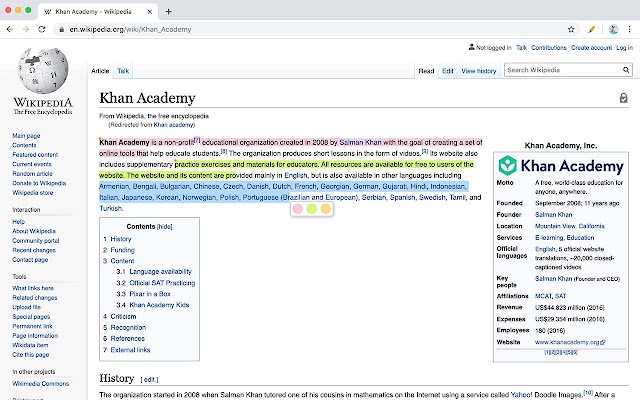Jump to Language availability in Contents
This screenshot has width=640, height=400.
coord(160,271)
